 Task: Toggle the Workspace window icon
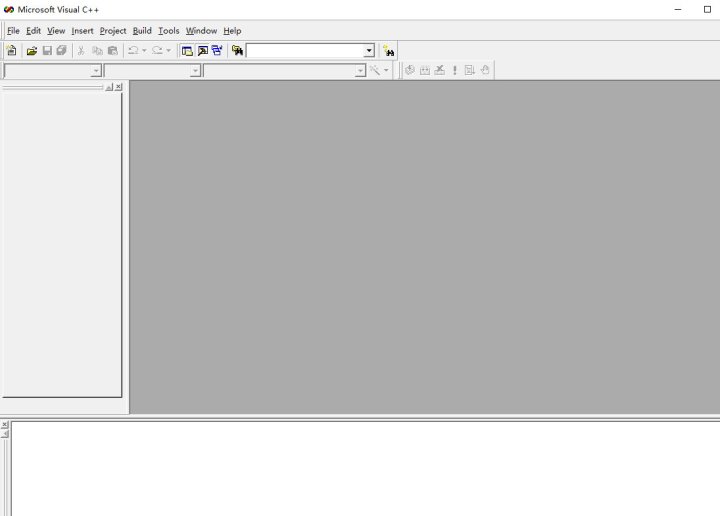pyautogui.click(x=187, y=51)
